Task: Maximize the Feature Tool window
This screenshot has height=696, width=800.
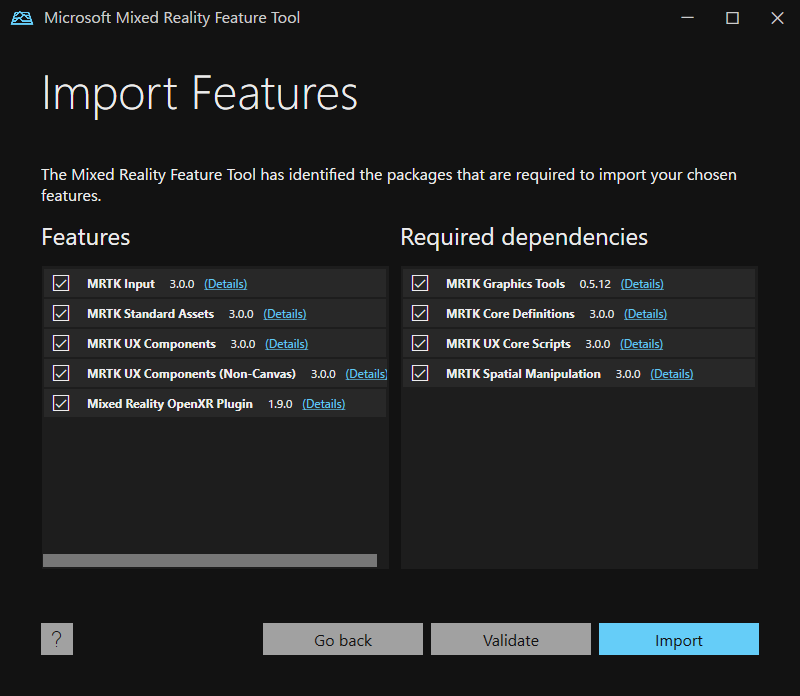Action: (733, 18)
